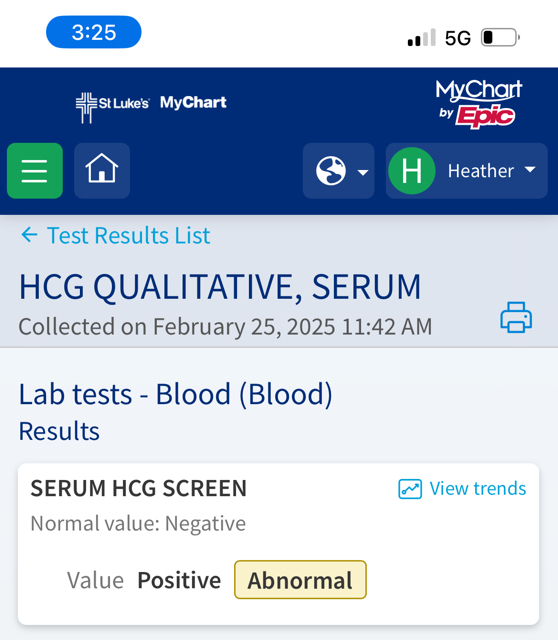The height and width of the screenshot is (640, 558).
Task: Click the globe language icon
Action: [331, 171]
